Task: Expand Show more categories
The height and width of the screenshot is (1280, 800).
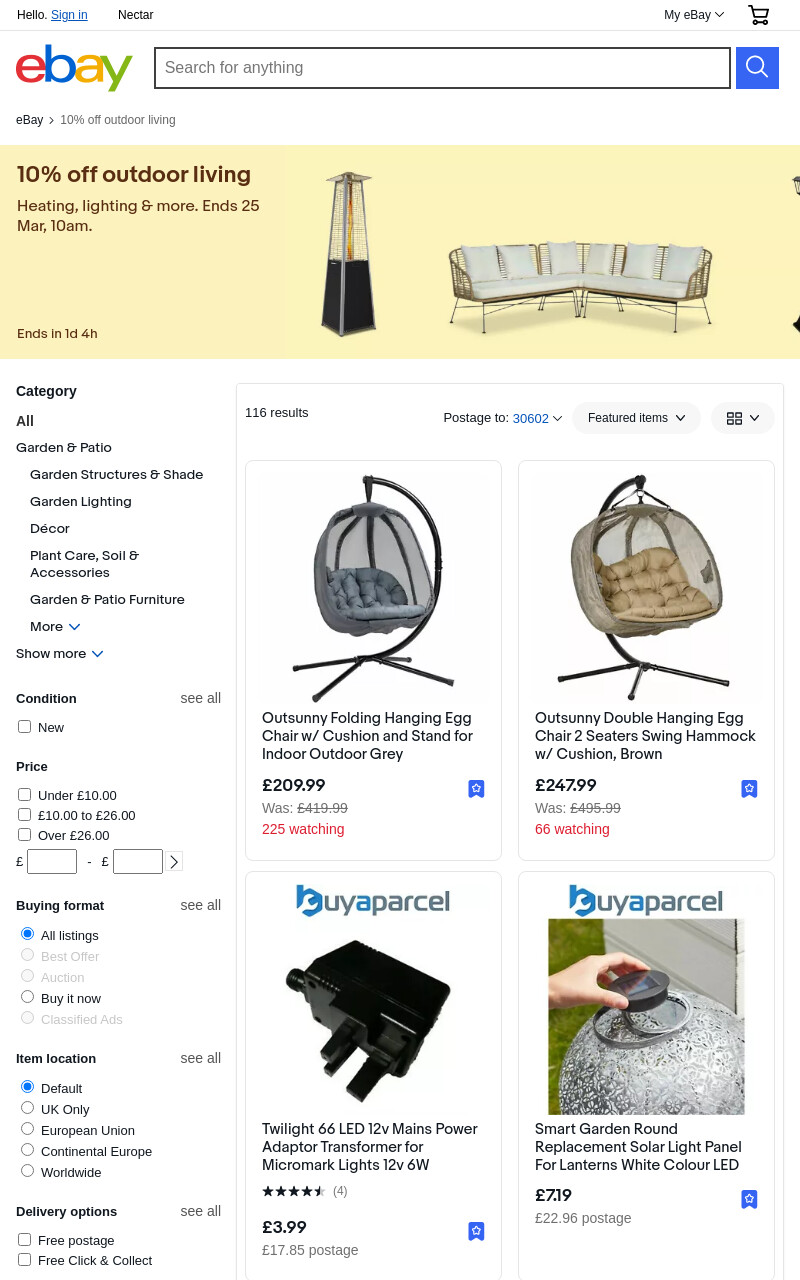Action: pos(60,654)
